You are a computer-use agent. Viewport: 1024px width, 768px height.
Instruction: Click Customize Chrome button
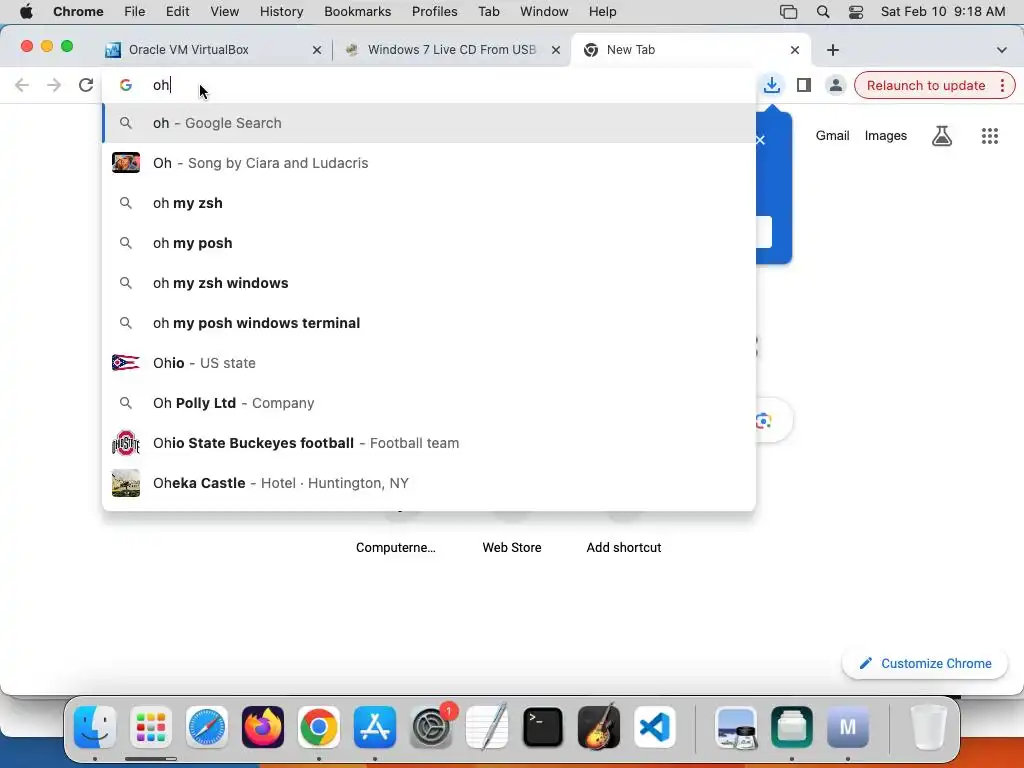[x=925, y=664]
